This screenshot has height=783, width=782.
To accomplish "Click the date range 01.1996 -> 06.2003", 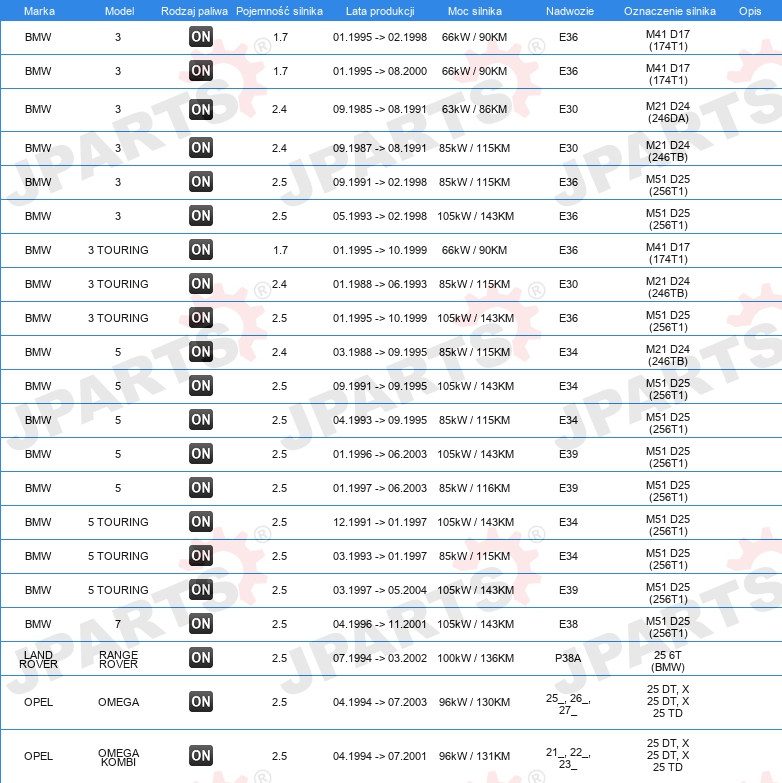I will (x=380, y=454).
